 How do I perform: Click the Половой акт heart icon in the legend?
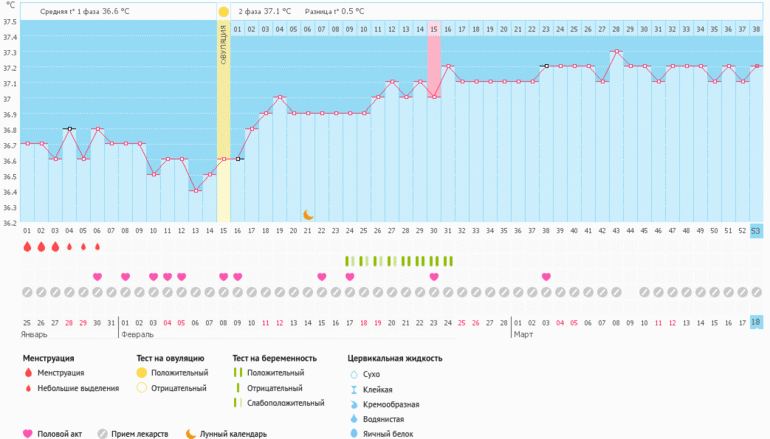pyautogui.click(x=27, y=434)
